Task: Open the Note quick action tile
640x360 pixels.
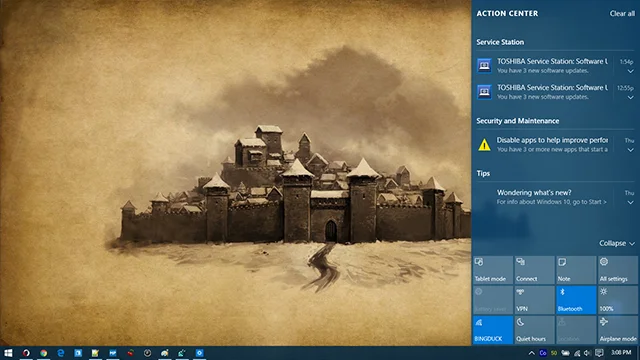Action: pyautogui.click(x=576, y=270)
